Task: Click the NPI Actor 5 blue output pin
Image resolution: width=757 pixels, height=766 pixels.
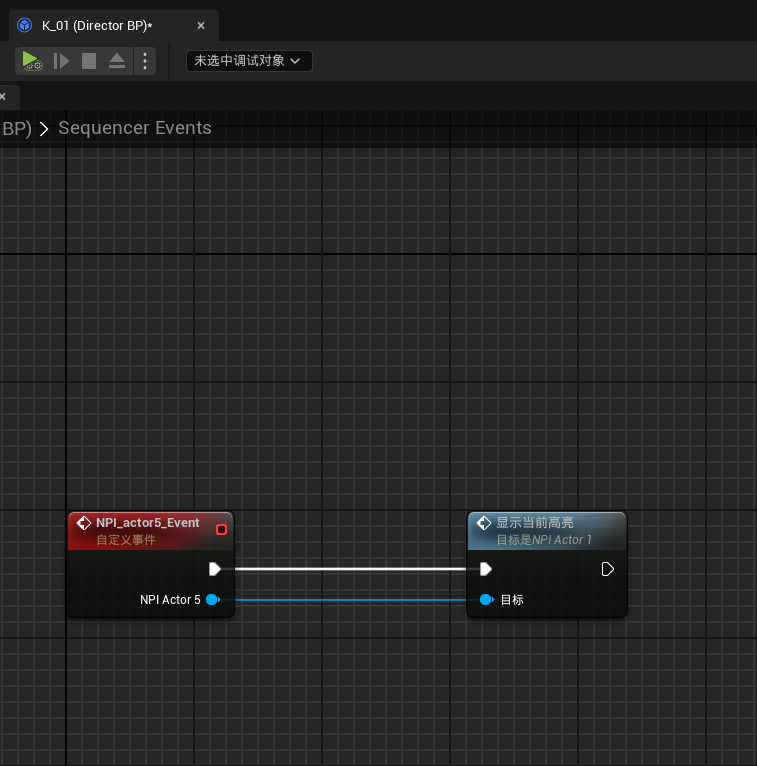Action: pyautogui.click(x=213, y=599)
